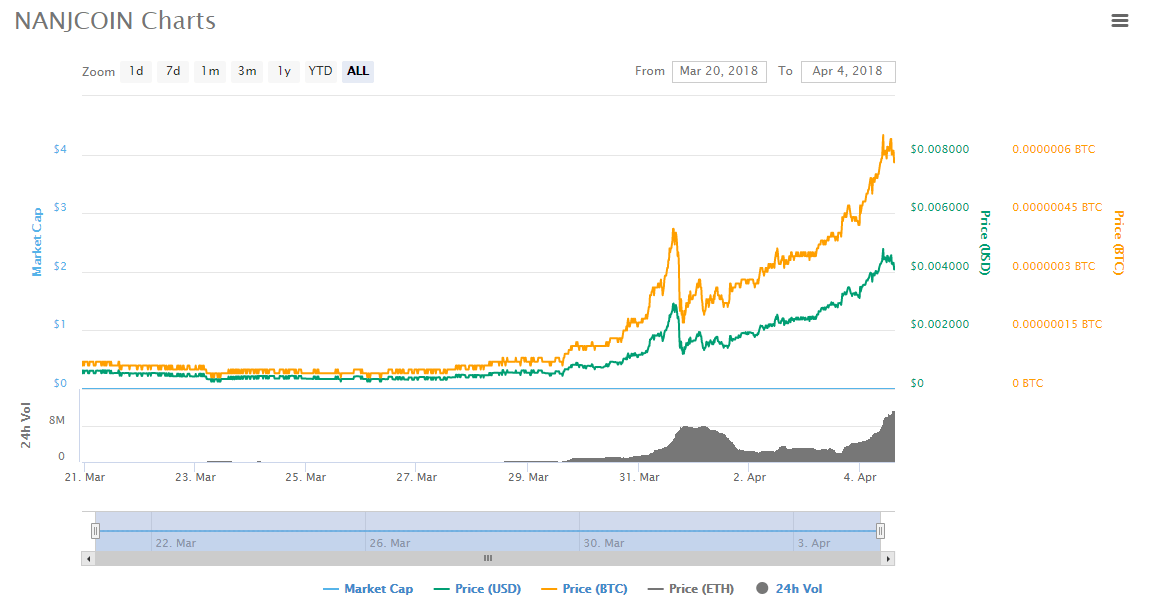Select the ALL zoom button
The height and width of the screenshot is (607, 1175).
[x=358, y=71]
